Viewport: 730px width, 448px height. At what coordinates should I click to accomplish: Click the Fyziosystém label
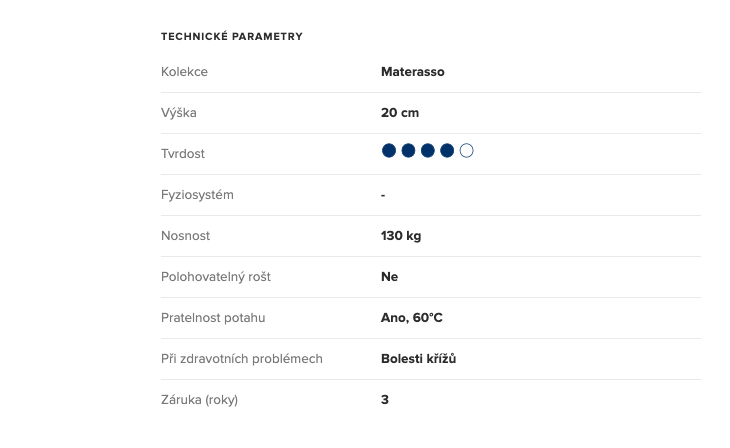tap(197, 195)
